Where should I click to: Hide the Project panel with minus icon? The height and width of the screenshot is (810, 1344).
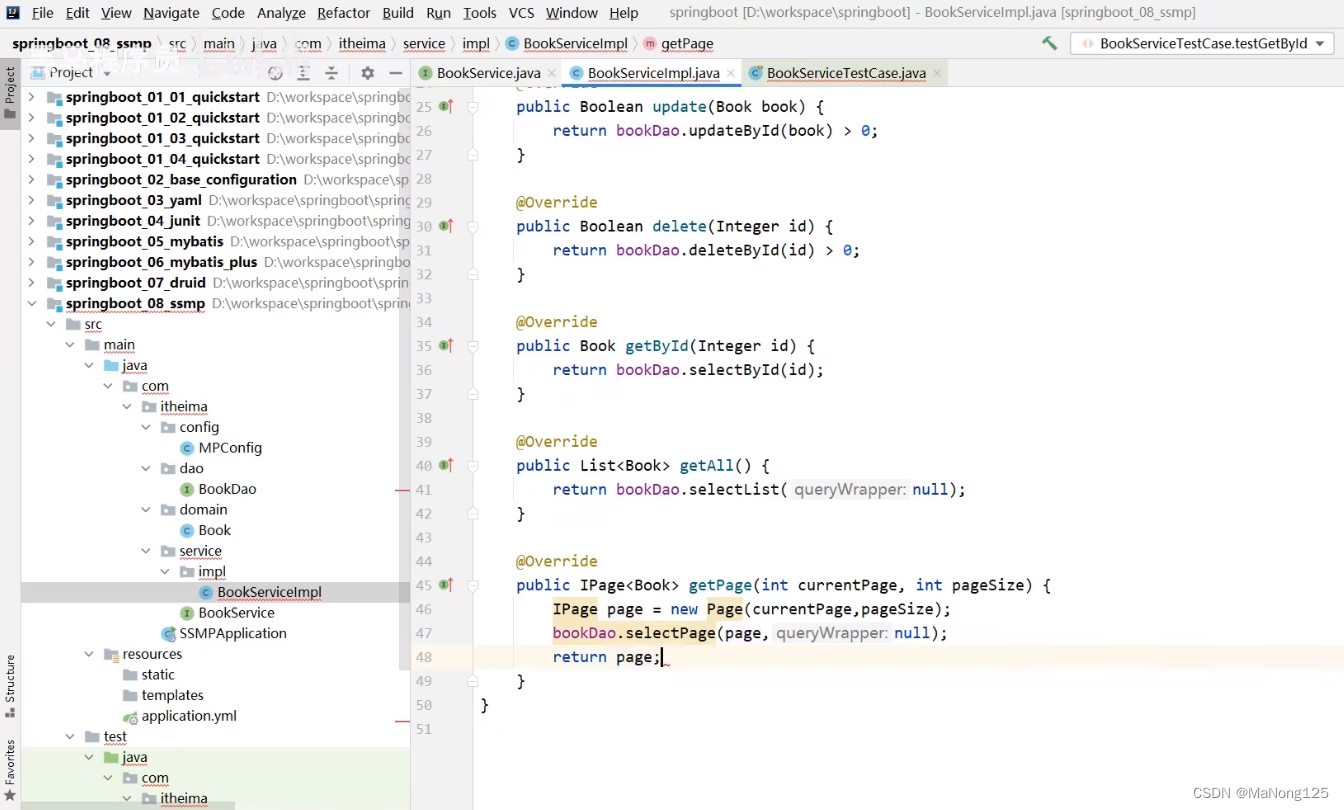coord(396,73)
